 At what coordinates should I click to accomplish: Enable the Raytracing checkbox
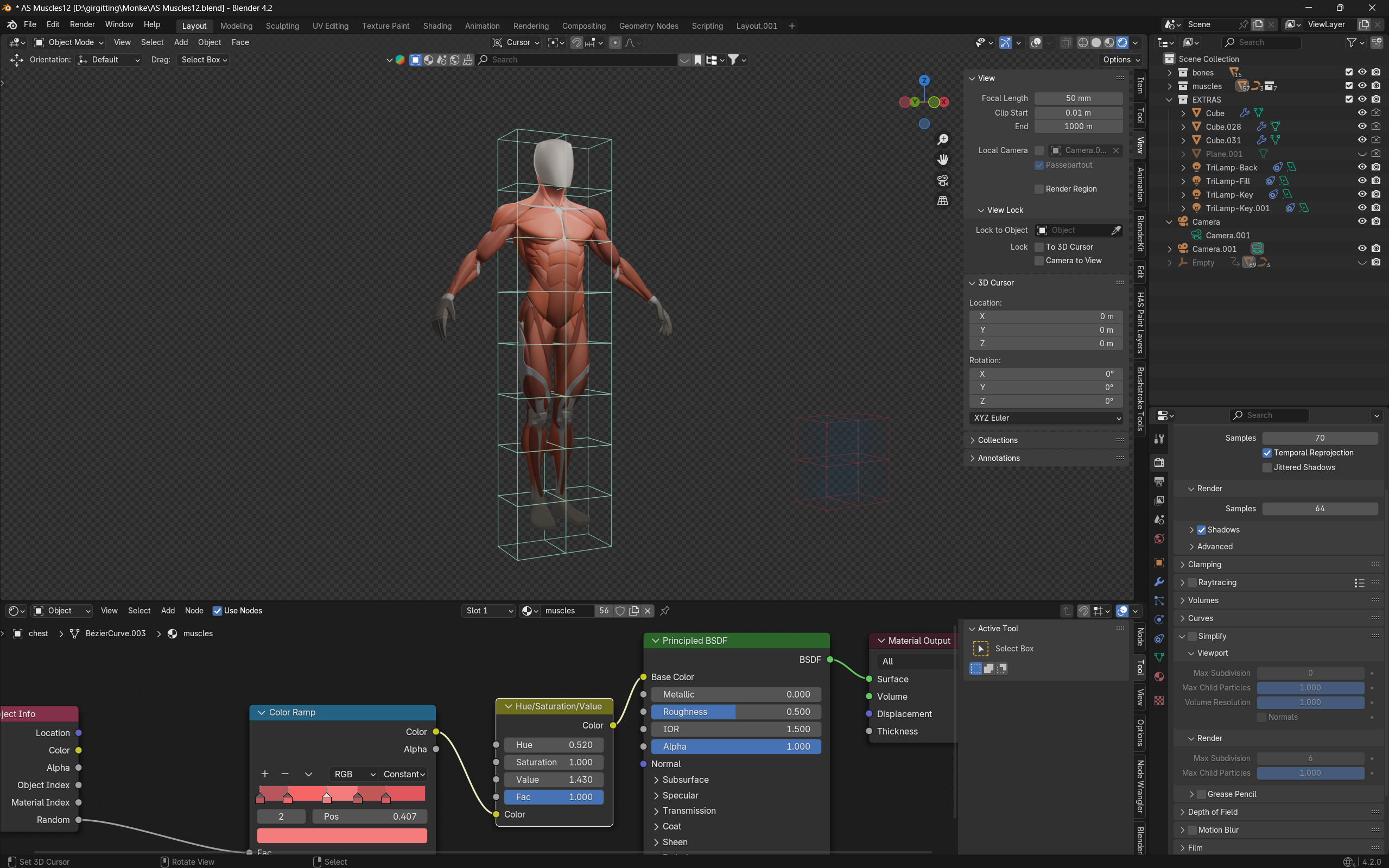click(1191, 582)
